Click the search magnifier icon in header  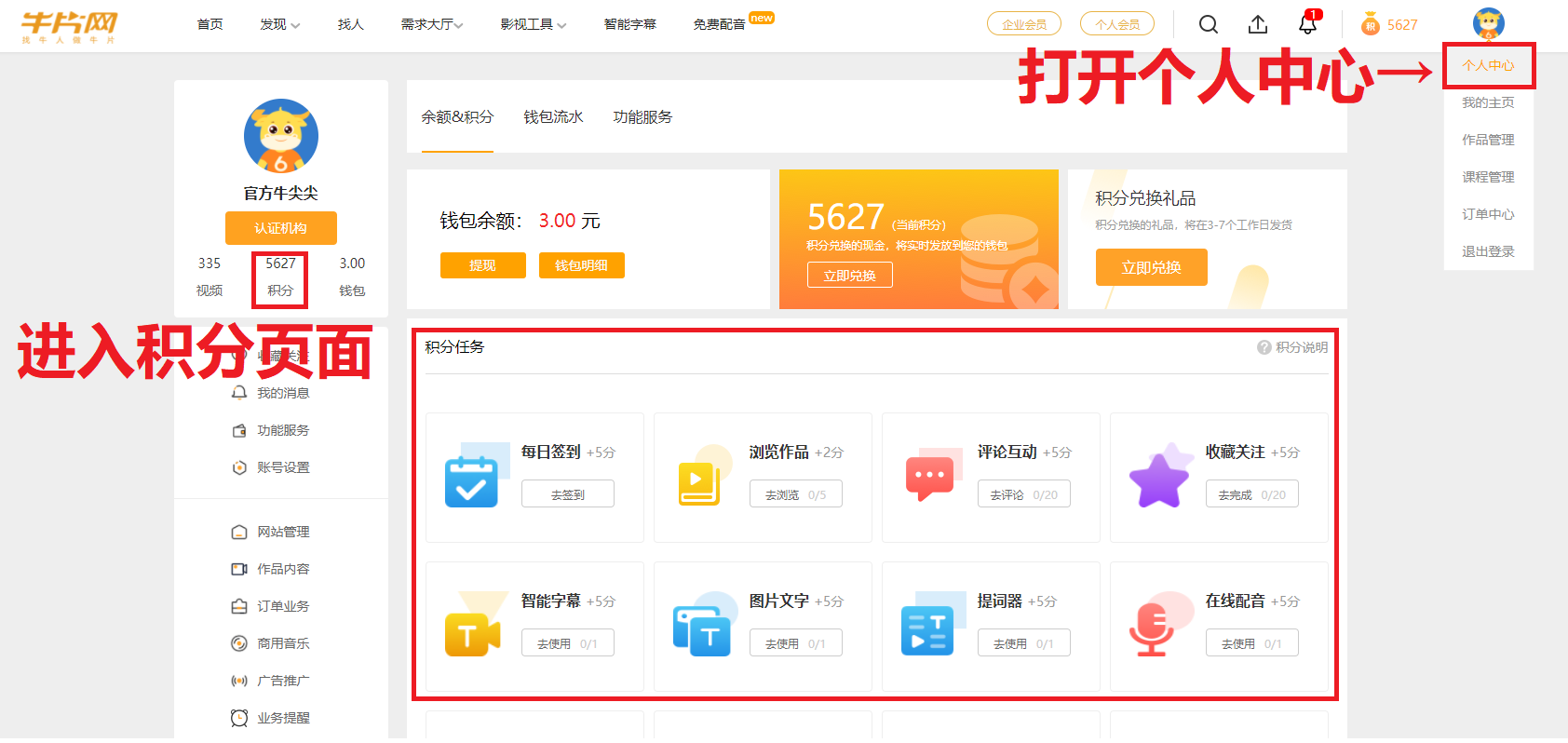[x=1208, y=24]
